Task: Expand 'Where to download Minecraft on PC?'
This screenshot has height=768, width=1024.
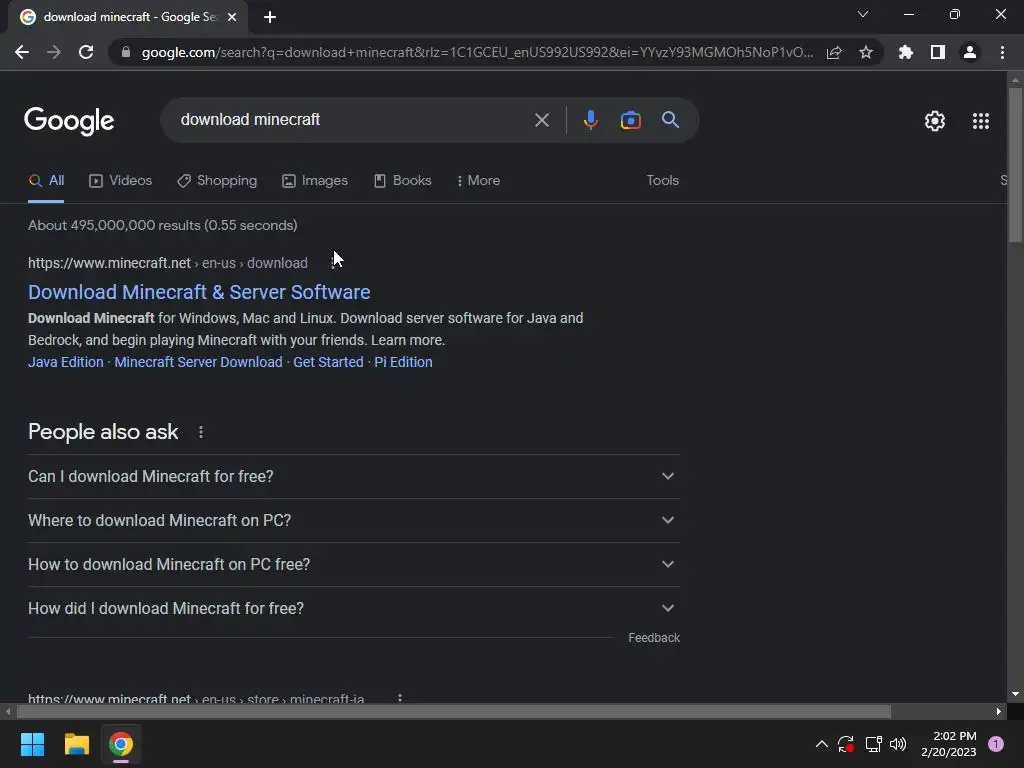Action: (354, 520)
